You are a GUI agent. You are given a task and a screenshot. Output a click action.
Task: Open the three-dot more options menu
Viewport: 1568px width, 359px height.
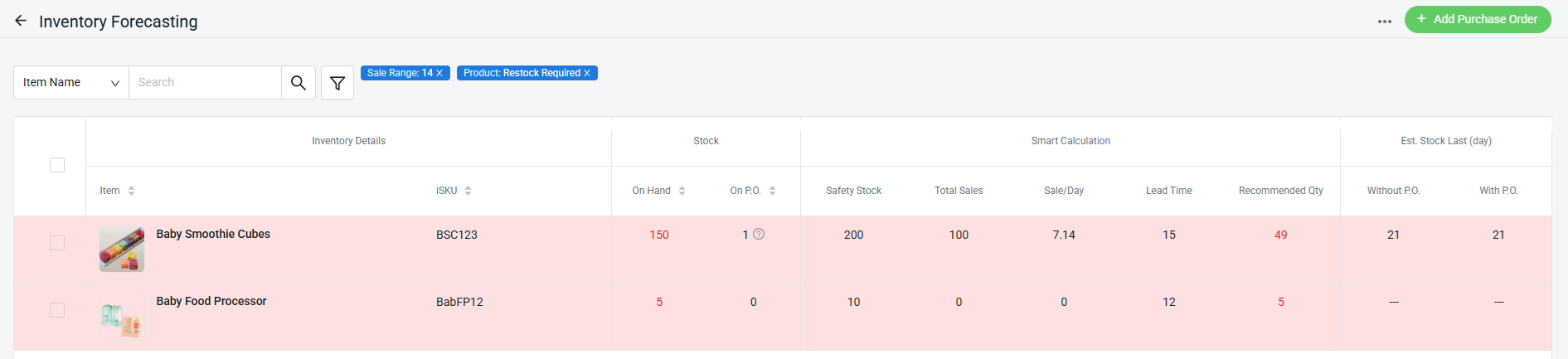tap(1384, 21)
